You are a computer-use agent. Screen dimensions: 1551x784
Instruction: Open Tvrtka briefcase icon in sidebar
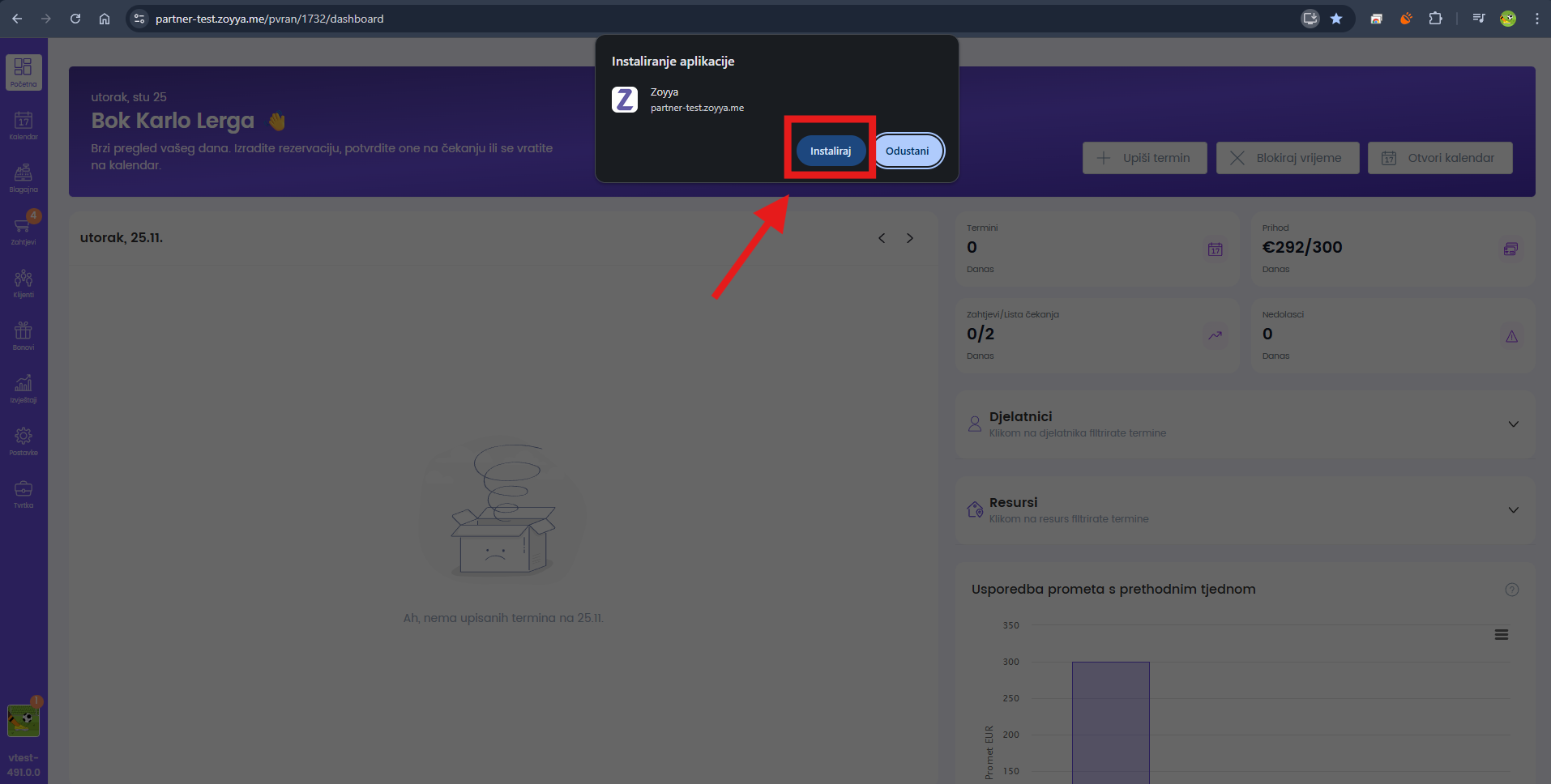click(23, 494)
